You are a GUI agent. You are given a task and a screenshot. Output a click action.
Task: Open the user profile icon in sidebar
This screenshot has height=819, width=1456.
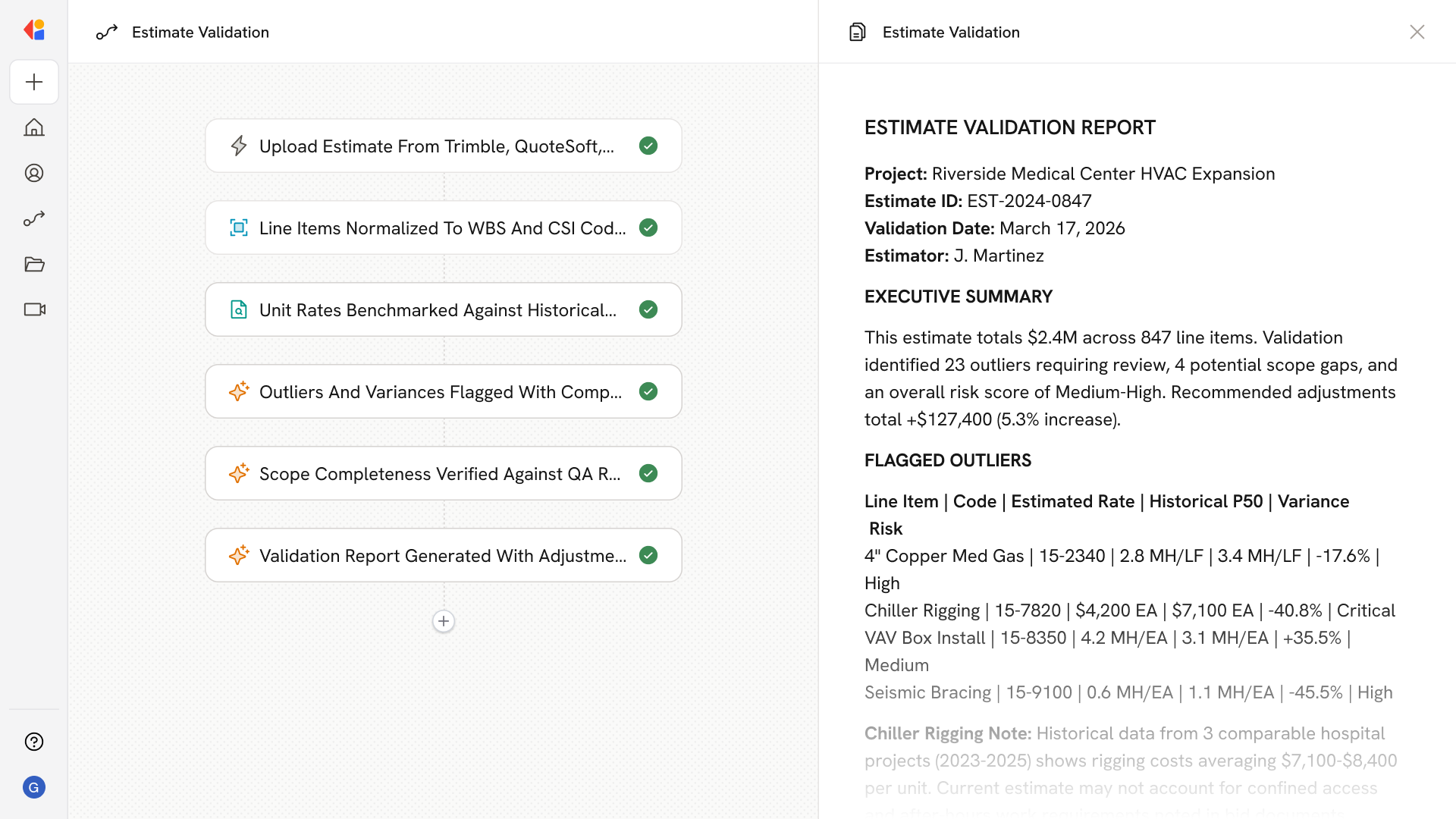click(x=34, y=173)
